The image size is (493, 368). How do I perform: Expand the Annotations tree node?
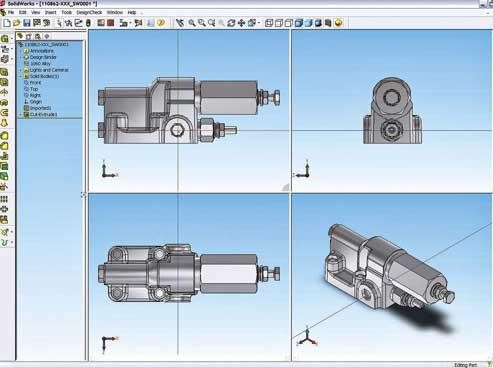click(21, 51)
